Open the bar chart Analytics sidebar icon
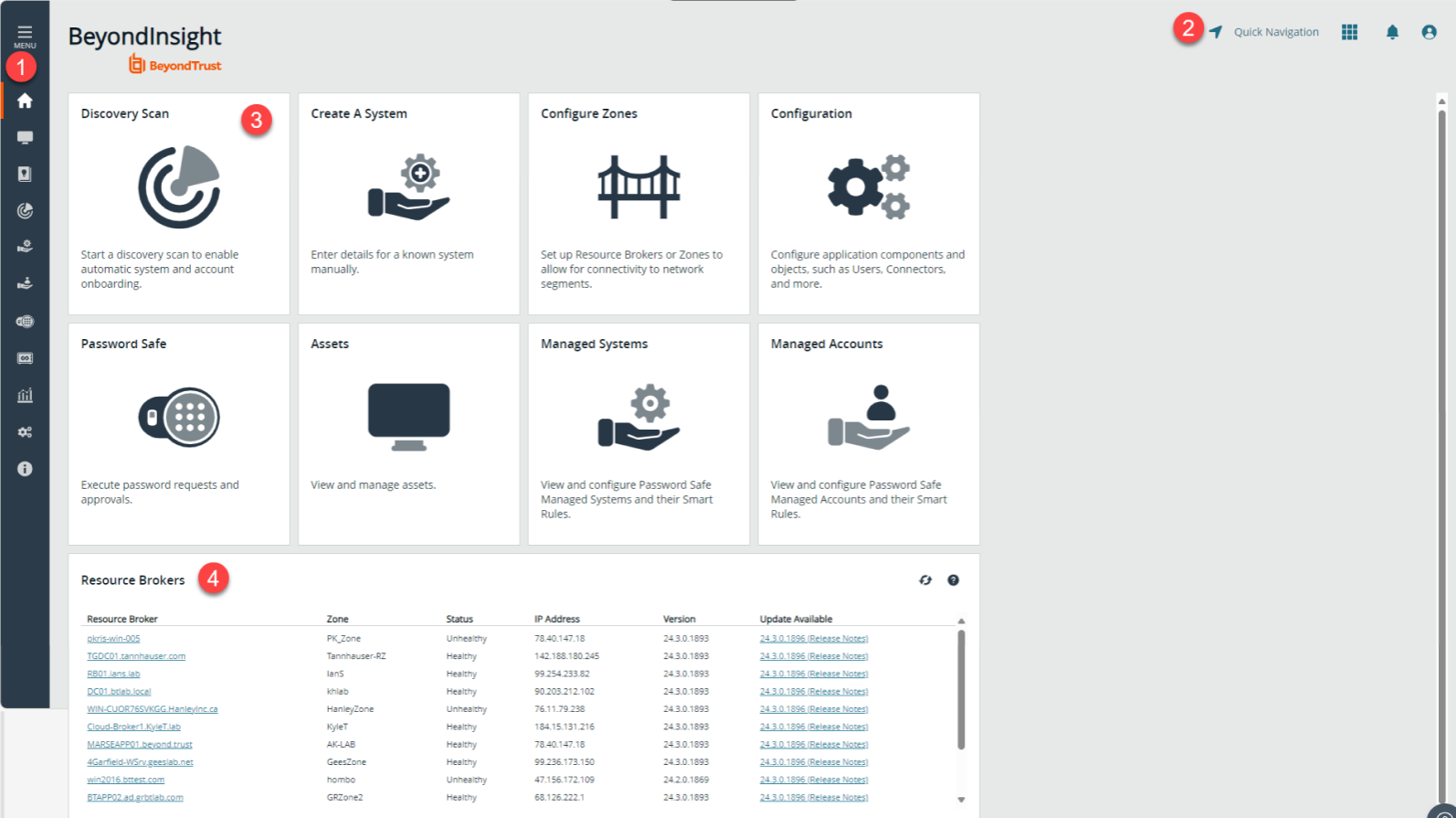The image size is (1456, 818). click(x=25, y=395)
